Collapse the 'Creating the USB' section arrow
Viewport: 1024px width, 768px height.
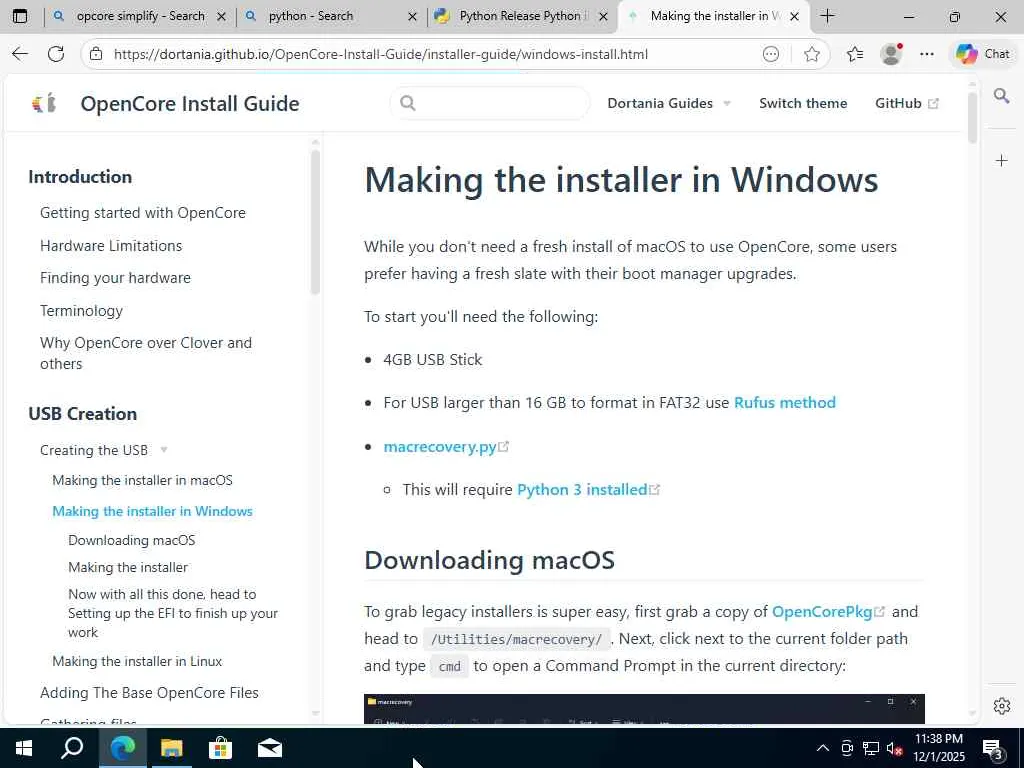[x=164, y=450]
